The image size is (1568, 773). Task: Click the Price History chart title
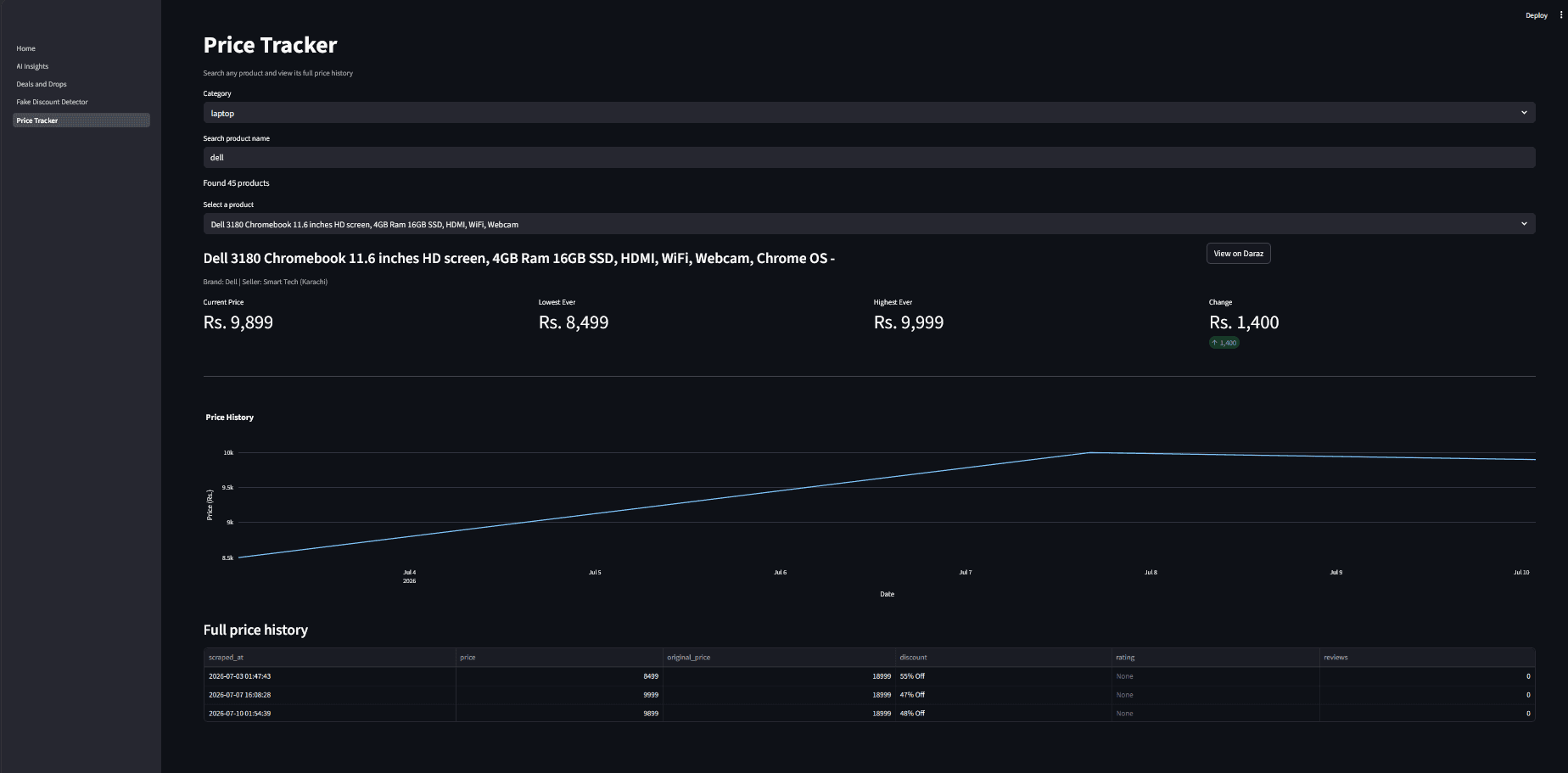tap(230, 417)
